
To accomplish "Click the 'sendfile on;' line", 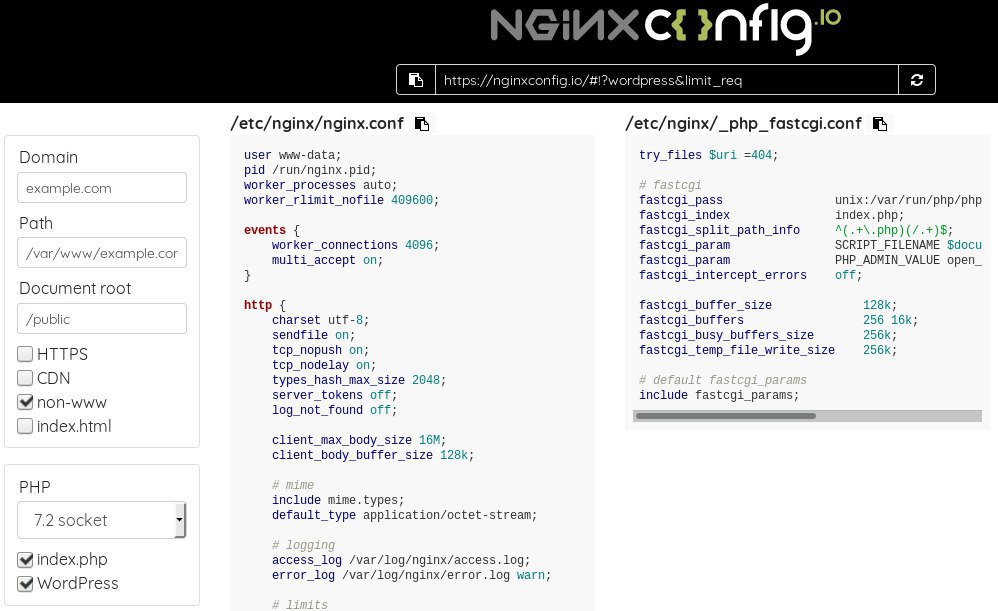I will [x=313, y=335].
